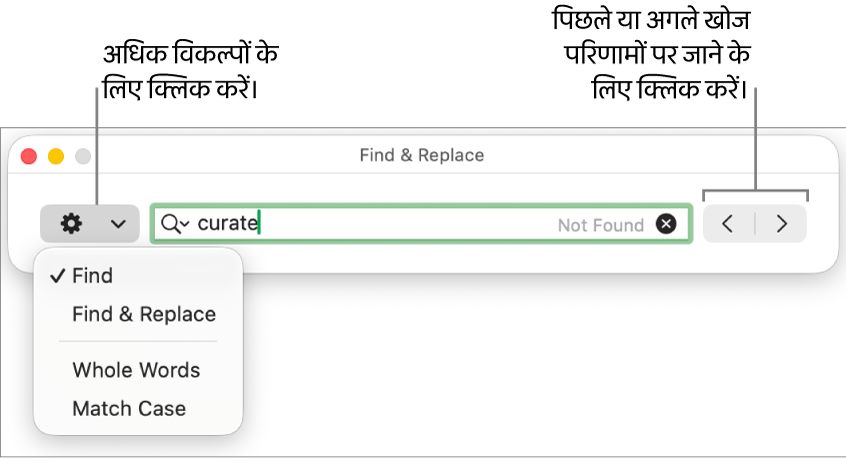846x458 pixels.
Task: Expand the chevron beside the gear icon
Action: tap(118, 224)
